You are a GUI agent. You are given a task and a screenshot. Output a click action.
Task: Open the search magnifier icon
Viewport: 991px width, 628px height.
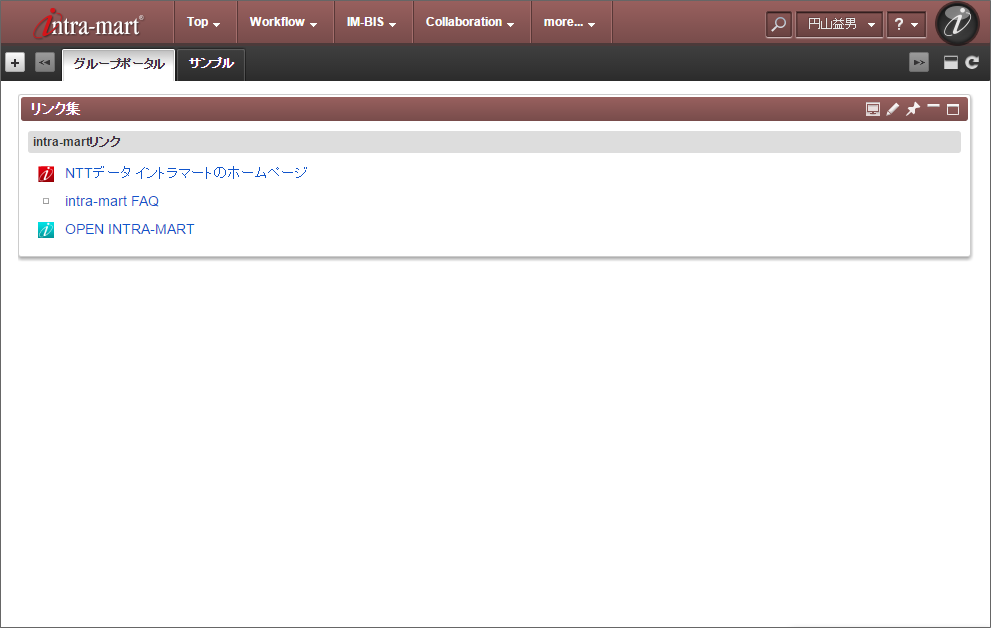[779, 25]
